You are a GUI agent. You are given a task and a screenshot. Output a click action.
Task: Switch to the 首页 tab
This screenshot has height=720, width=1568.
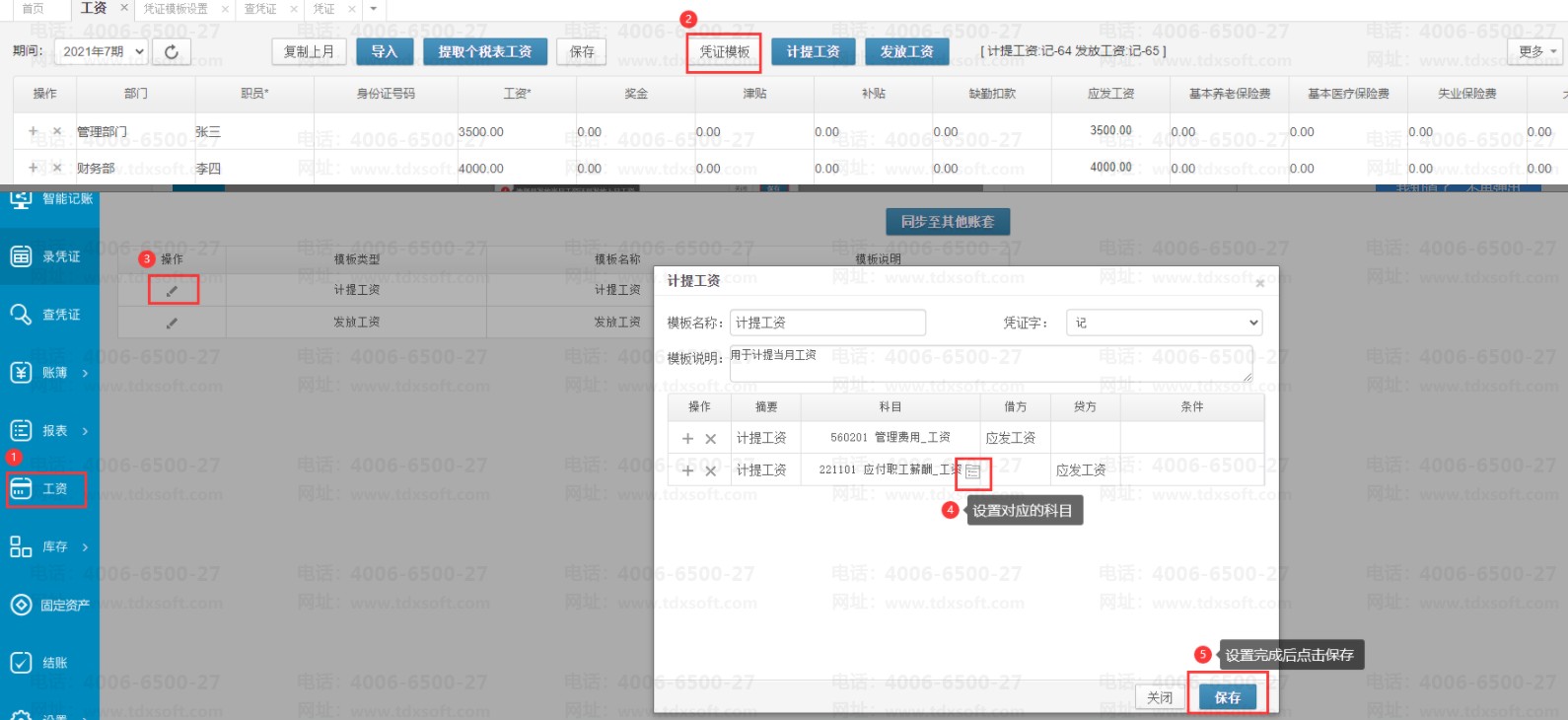pos(33,9)
